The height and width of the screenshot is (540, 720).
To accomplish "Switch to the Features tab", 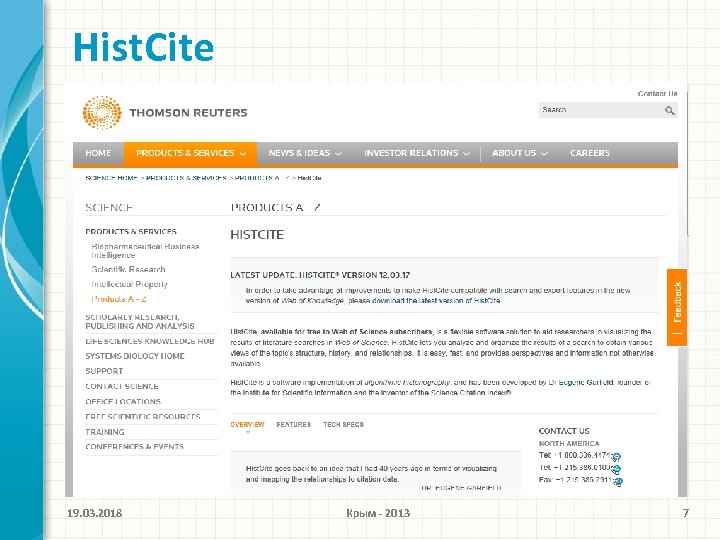I will click(293, 425).
